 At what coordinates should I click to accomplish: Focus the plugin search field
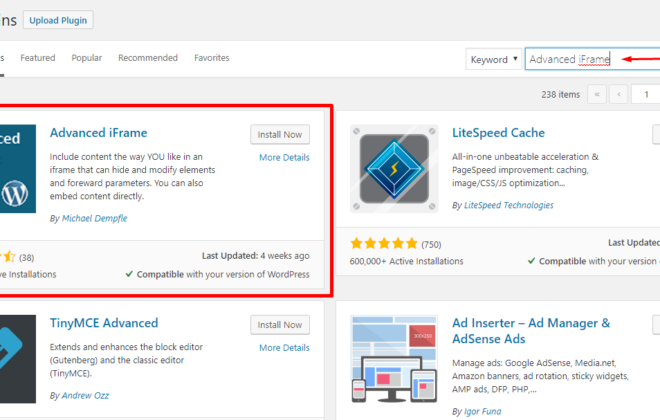tap(593, 59)
